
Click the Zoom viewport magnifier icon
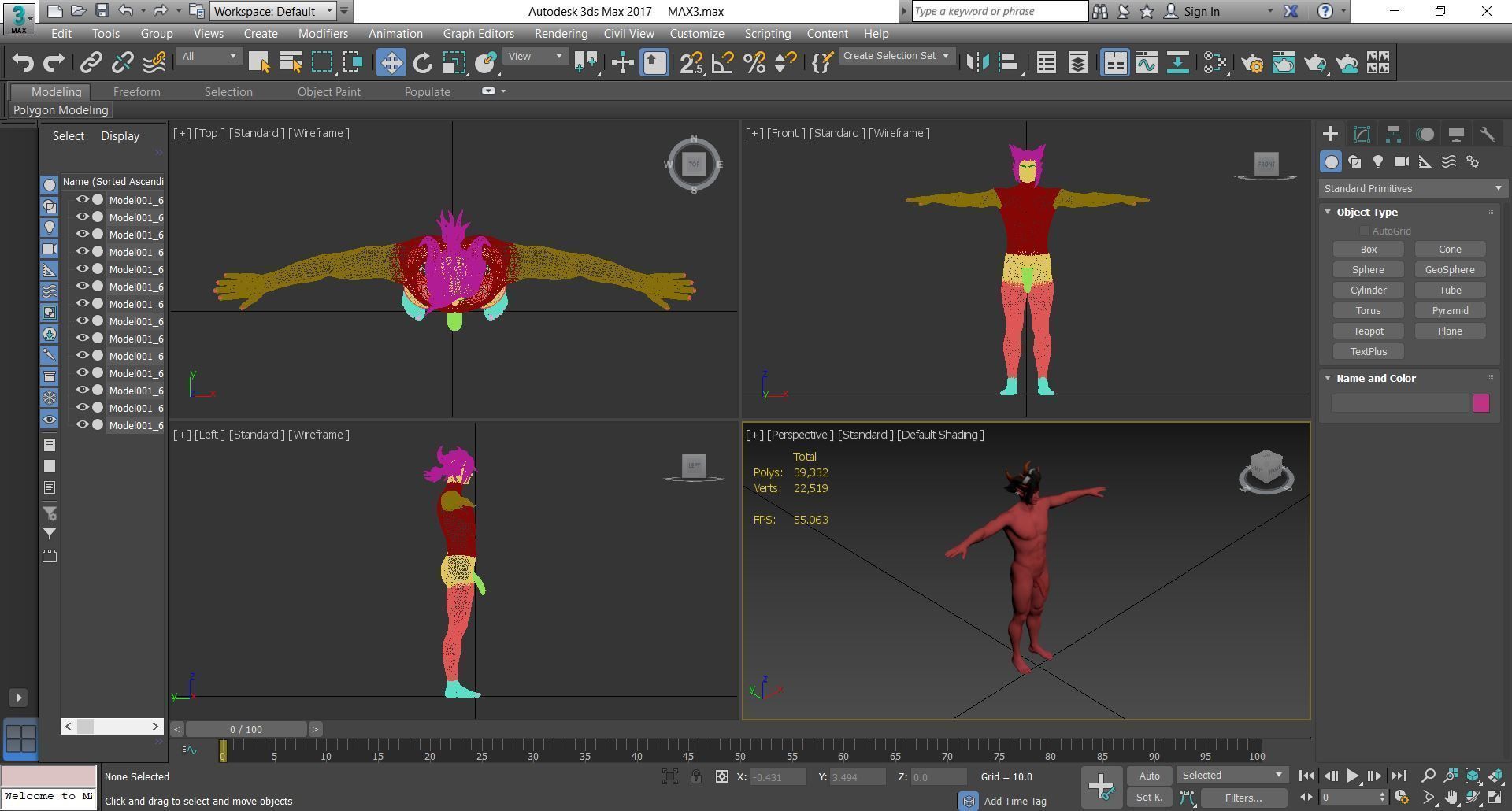(x=1429, y=776)
